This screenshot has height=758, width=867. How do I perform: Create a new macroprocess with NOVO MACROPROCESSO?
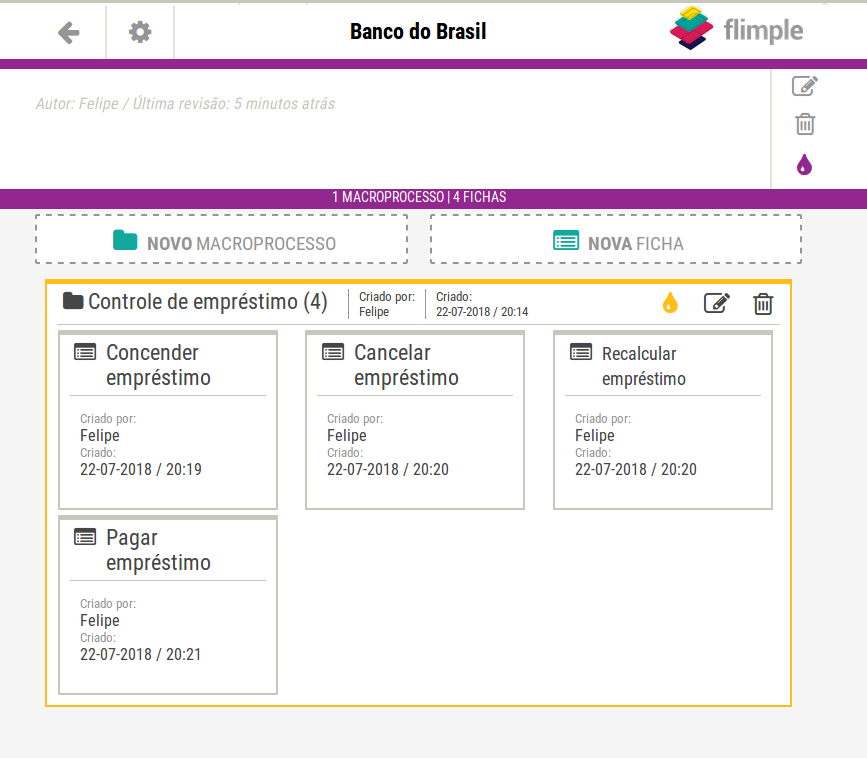click(x=222, y=239)
